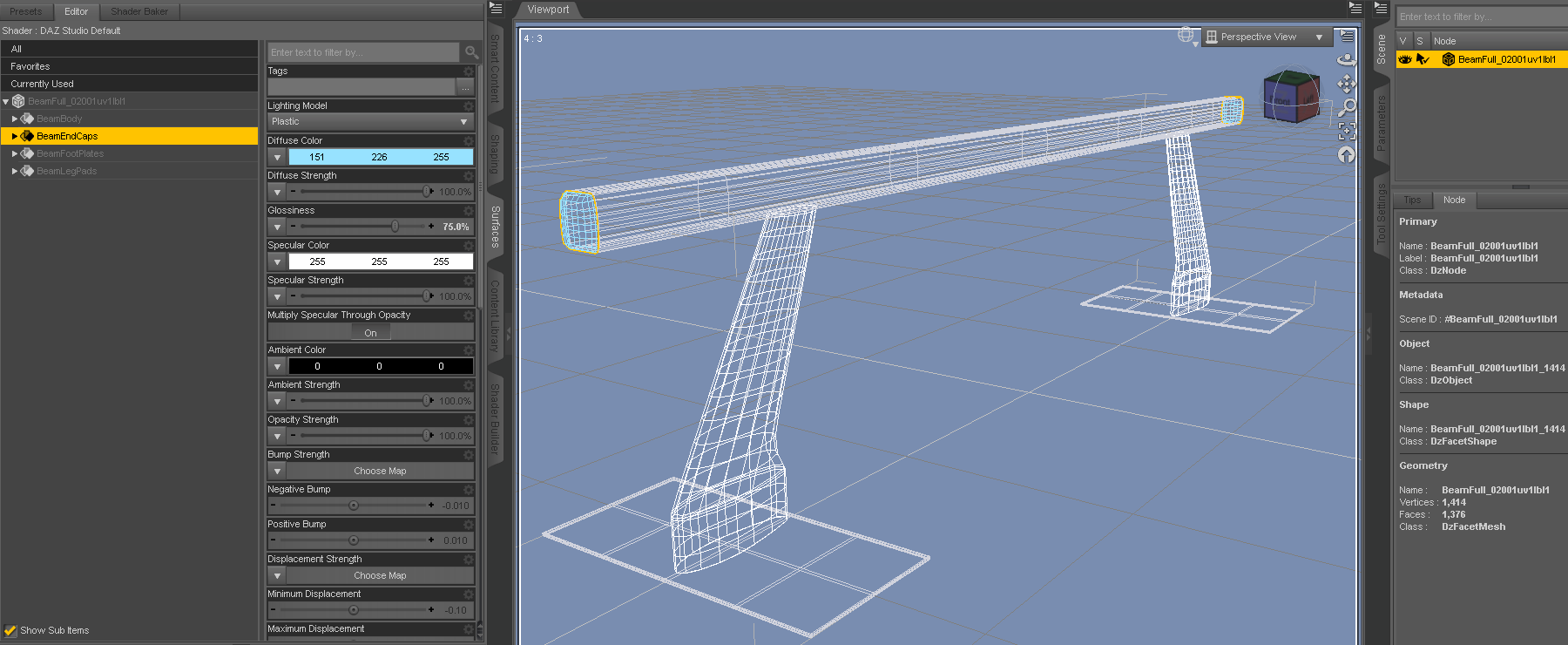Open the Glossiness map dropdown arrow
The width and height of the screenshot is (1568, 645).
coord(277,227)
